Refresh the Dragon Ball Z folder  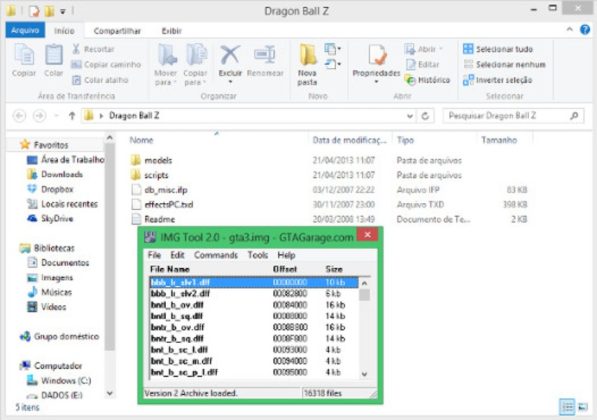tap(425, 116)
